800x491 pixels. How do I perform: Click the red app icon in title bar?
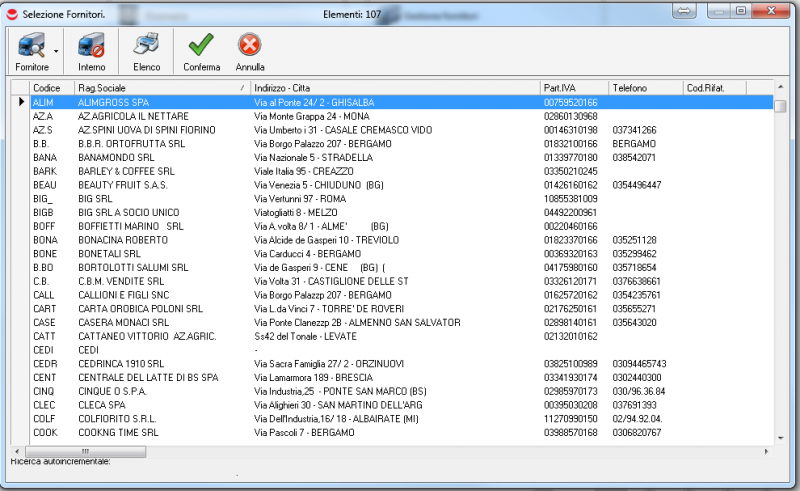point(12,11)
